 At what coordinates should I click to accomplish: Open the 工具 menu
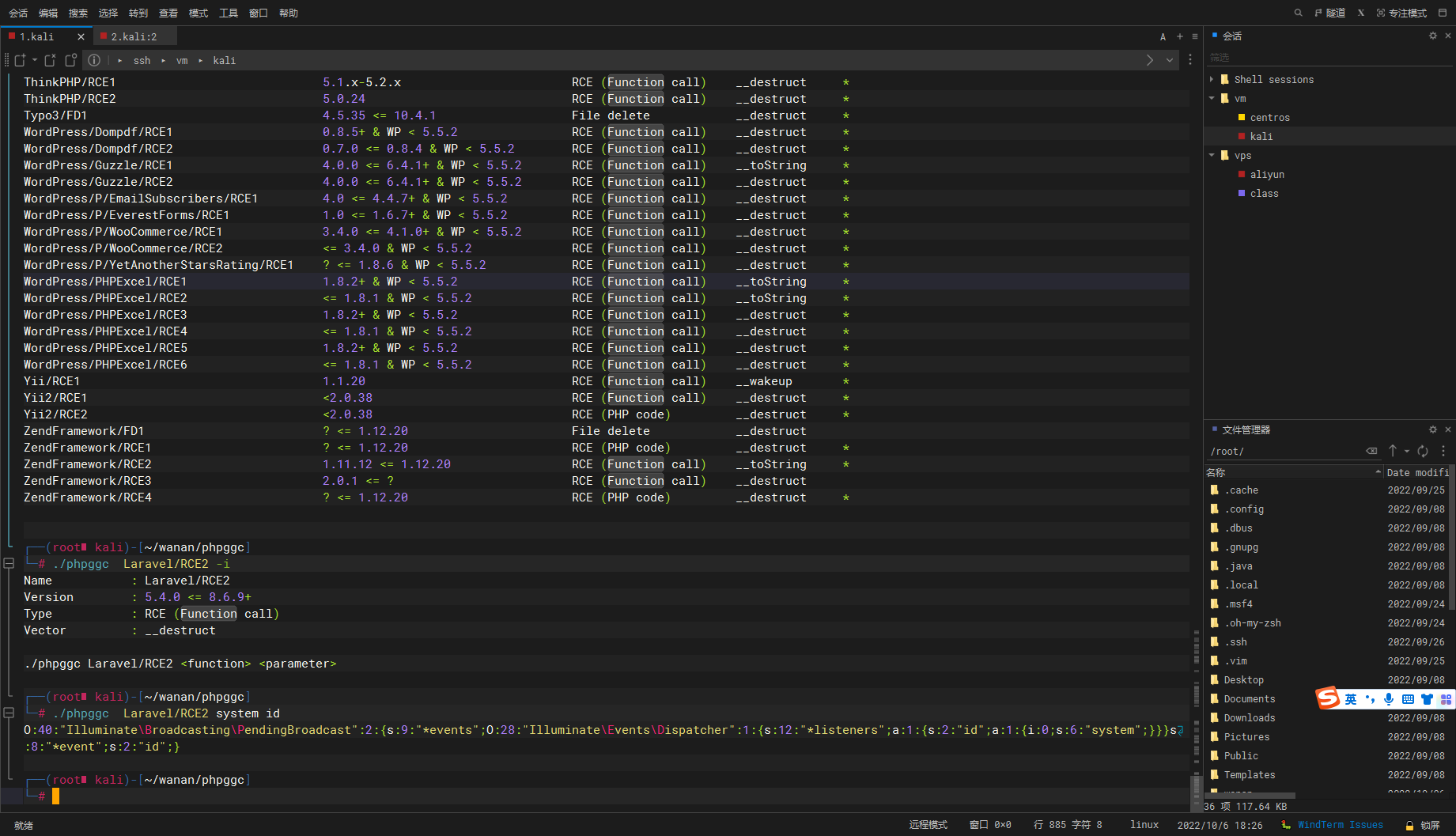pos(229,13)
